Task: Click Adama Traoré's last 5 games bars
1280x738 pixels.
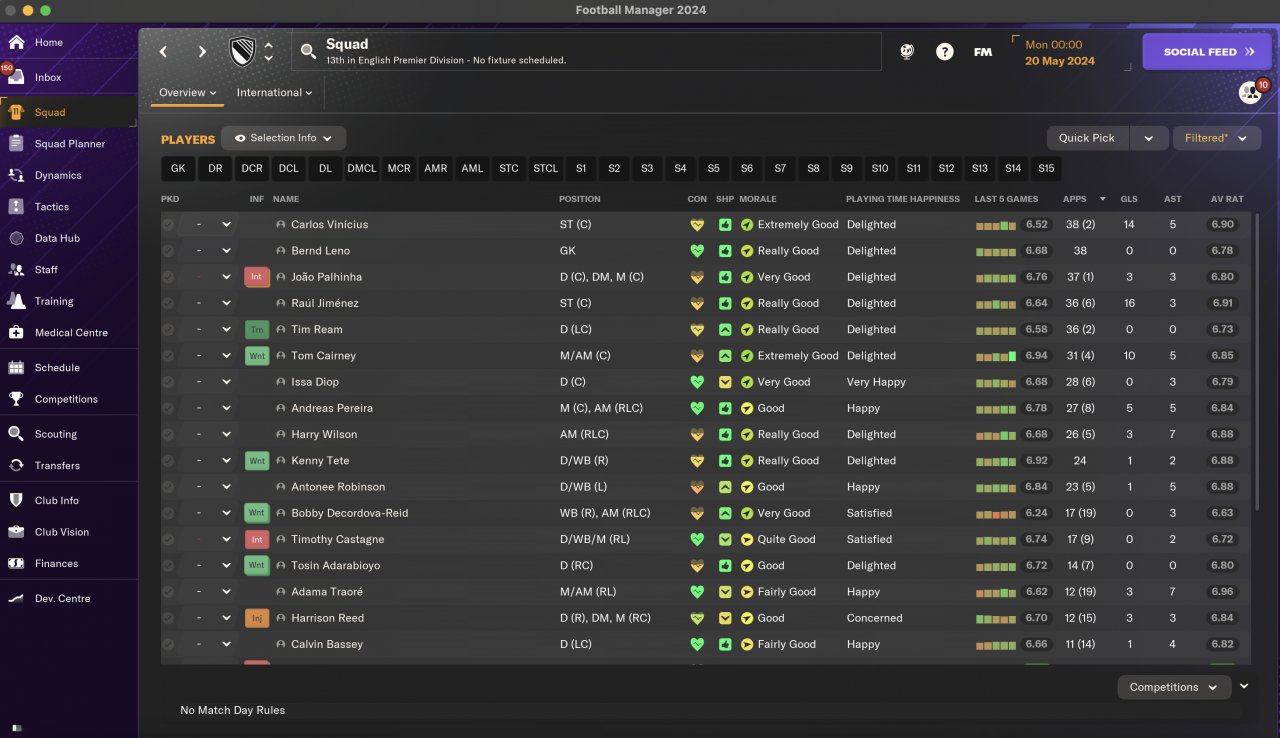Action: (x=996, y=592)
